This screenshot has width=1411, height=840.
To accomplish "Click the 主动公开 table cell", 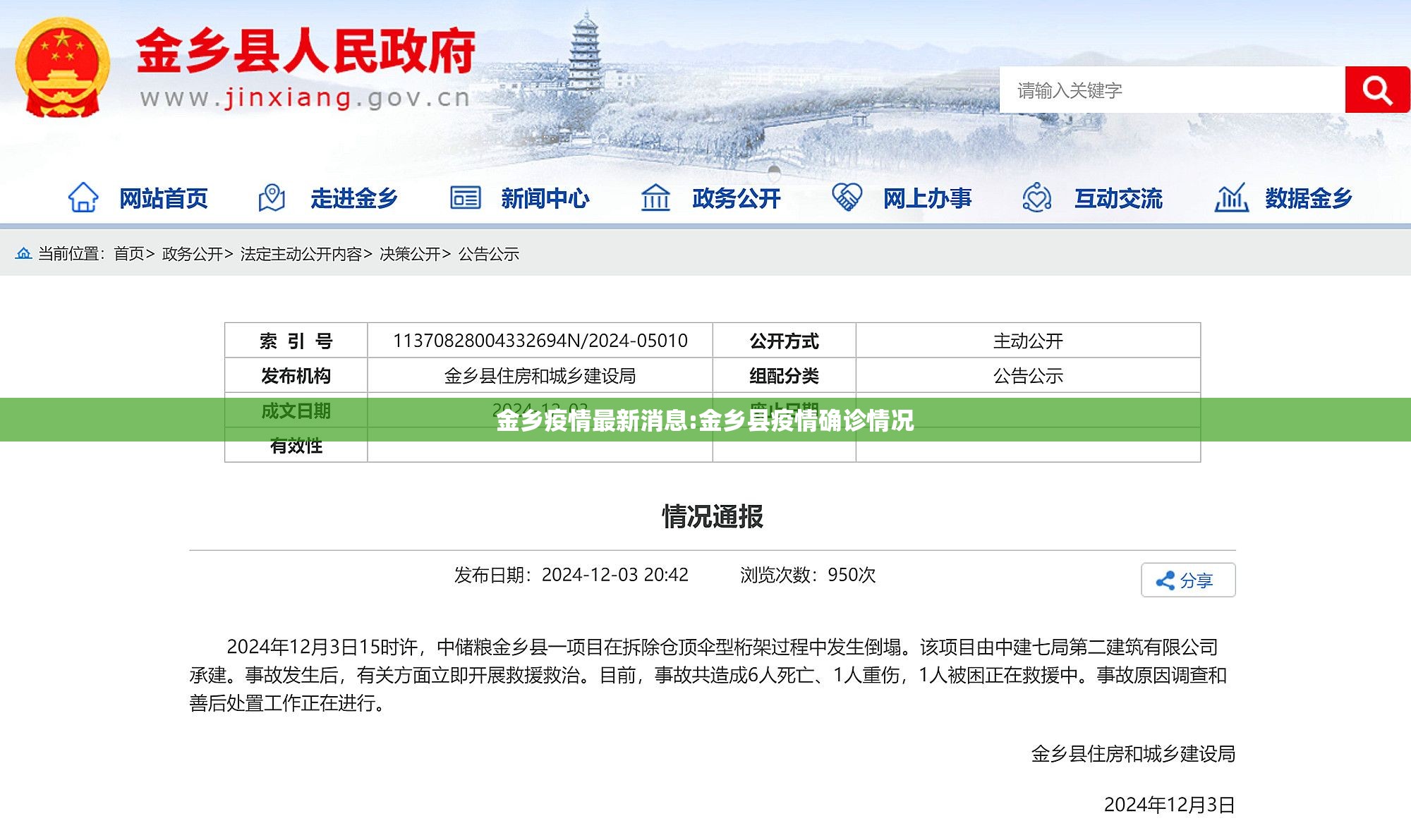I will coord(1028,341).
